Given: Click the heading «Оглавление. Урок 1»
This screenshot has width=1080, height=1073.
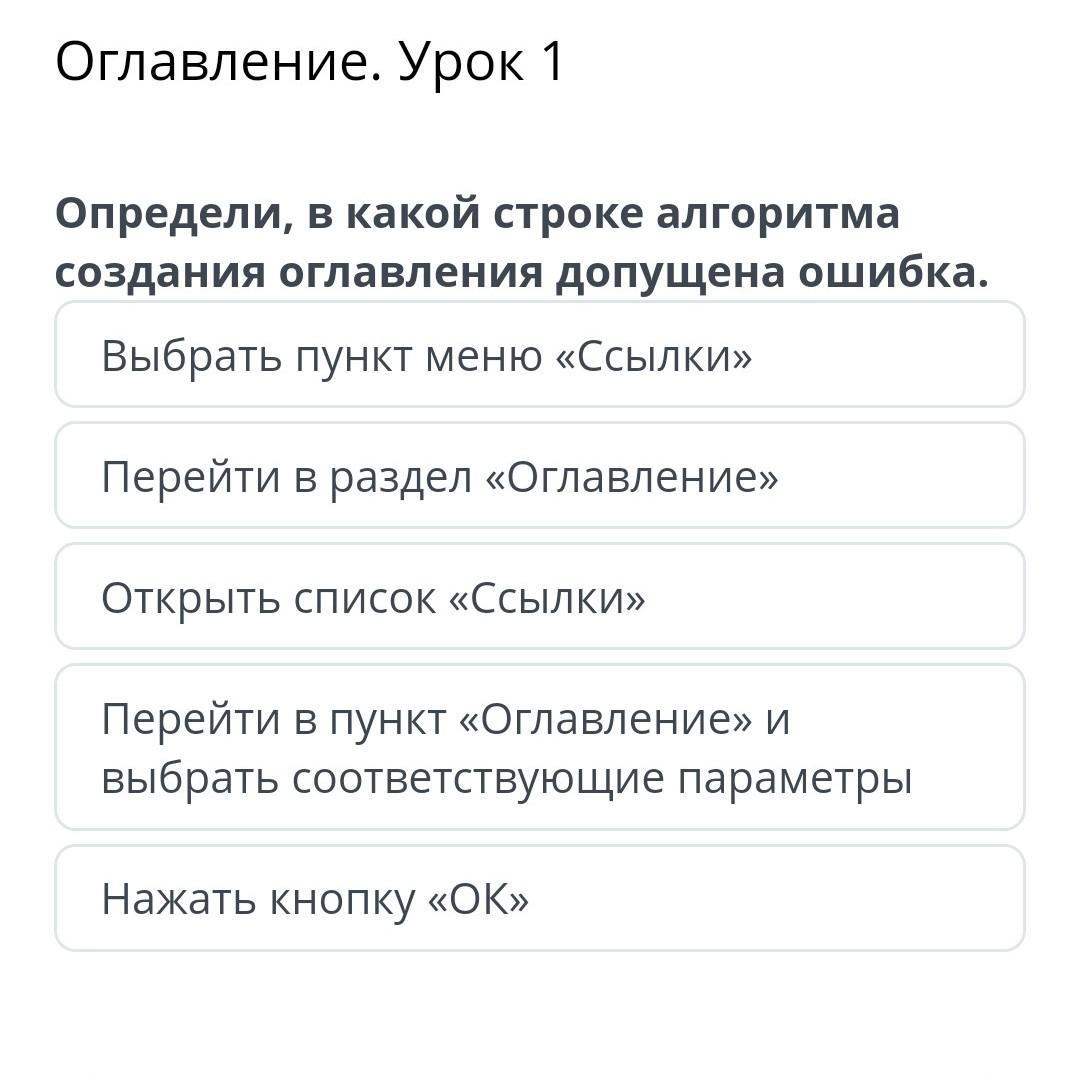Looking at the screenshot, I should click(x=310, y=62).
